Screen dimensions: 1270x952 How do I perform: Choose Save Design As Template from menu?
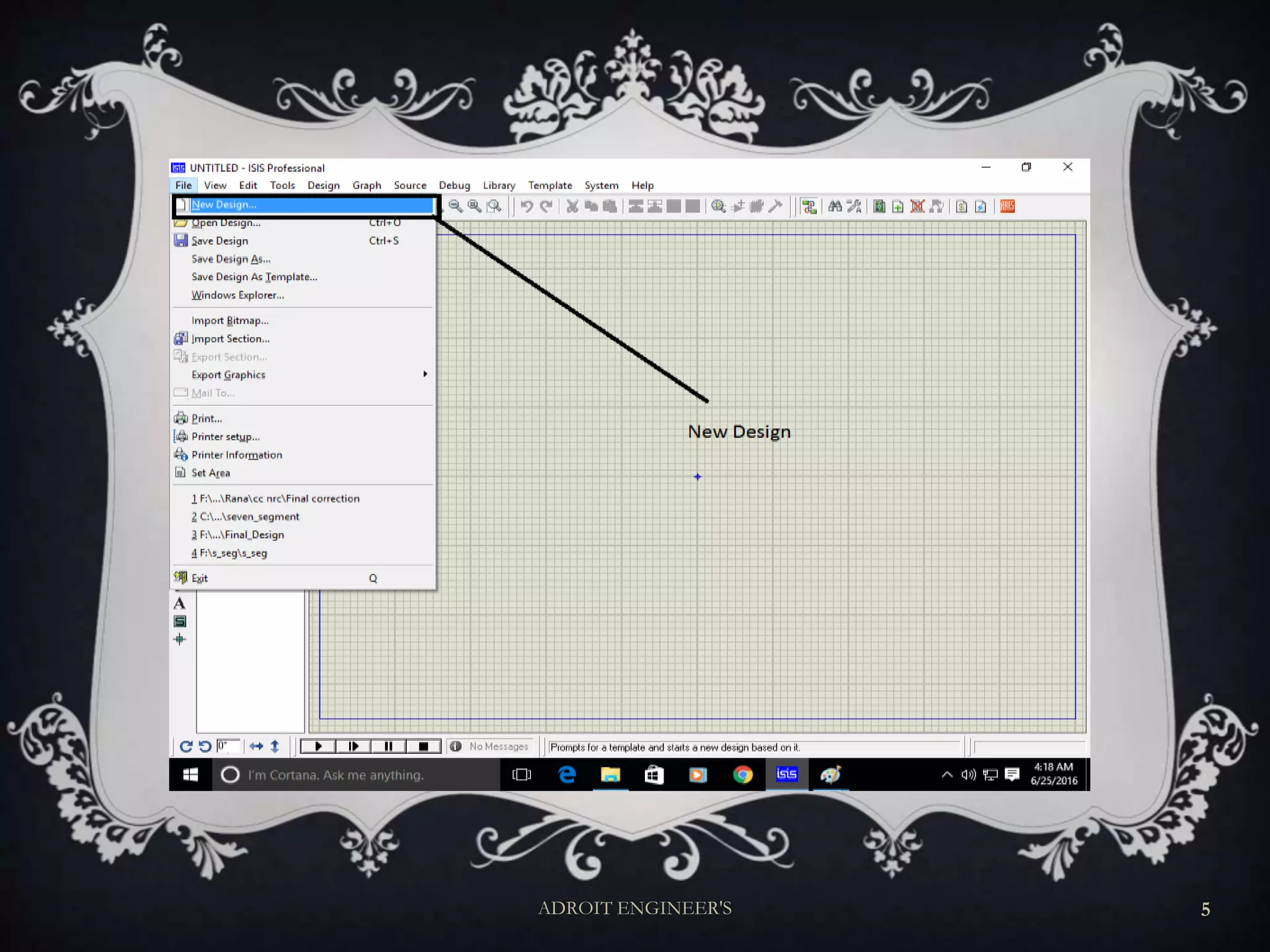click(254, 277)
